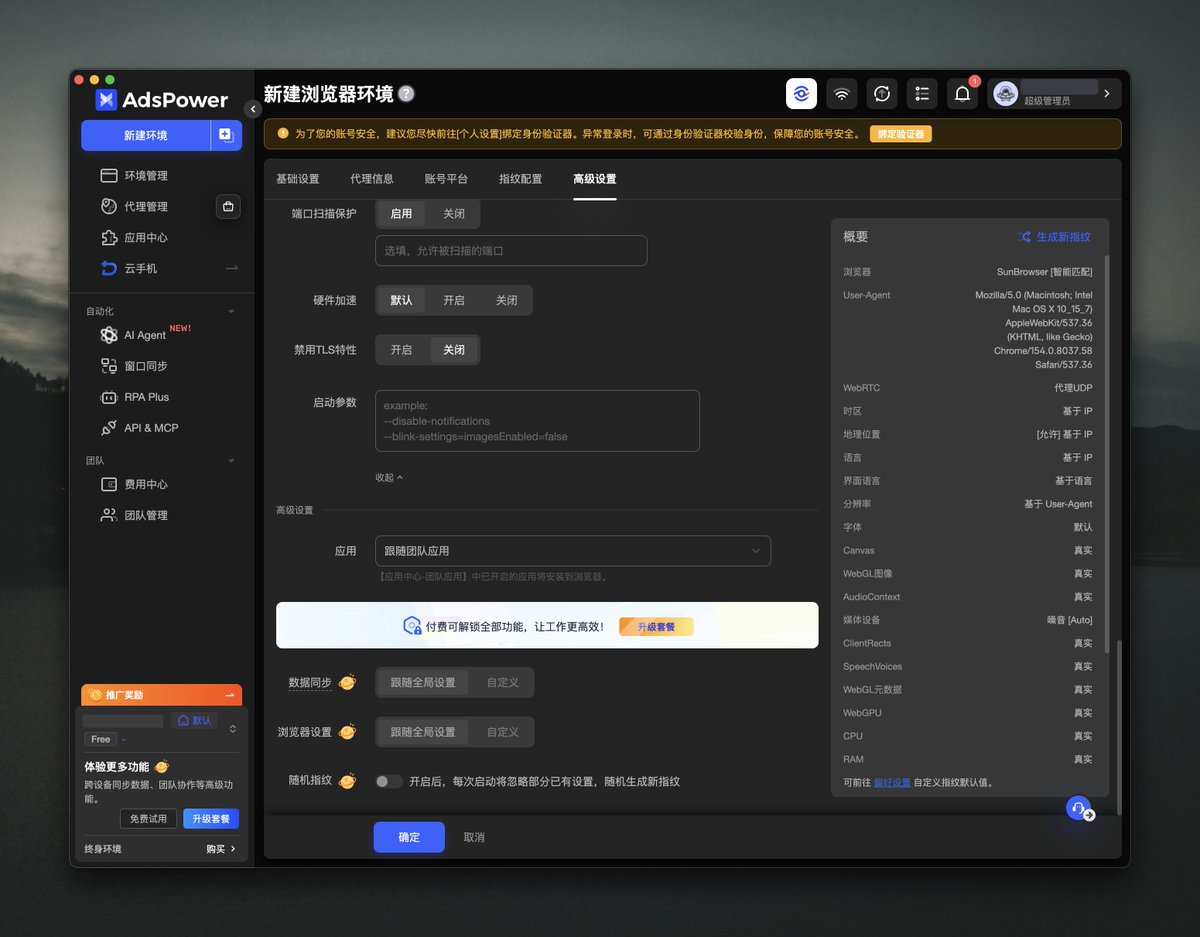Open the notification bell
This screenshot has width=1200, height=937.
point(962,94)
